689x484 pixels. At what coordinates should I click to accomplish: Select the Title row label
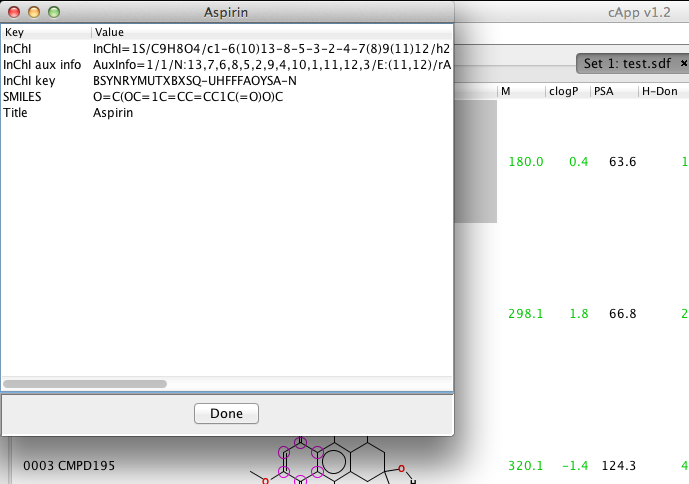tap(15, 113)
